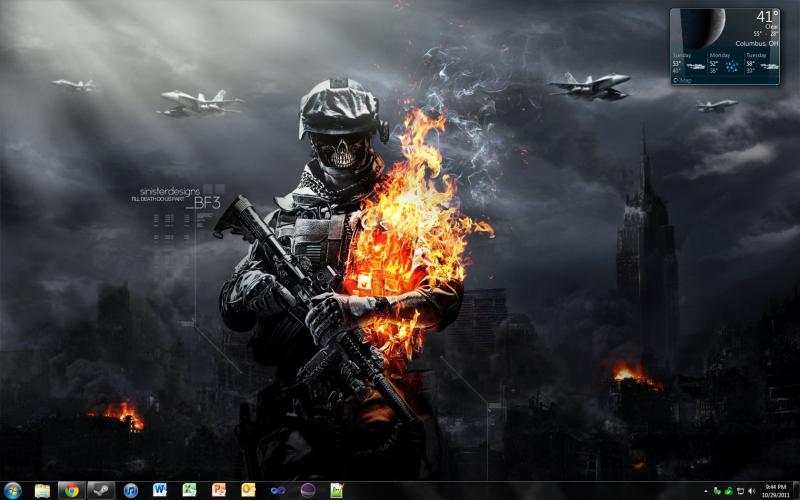
Task: Click the bright green system tray icon
Action: coord(729,491)
